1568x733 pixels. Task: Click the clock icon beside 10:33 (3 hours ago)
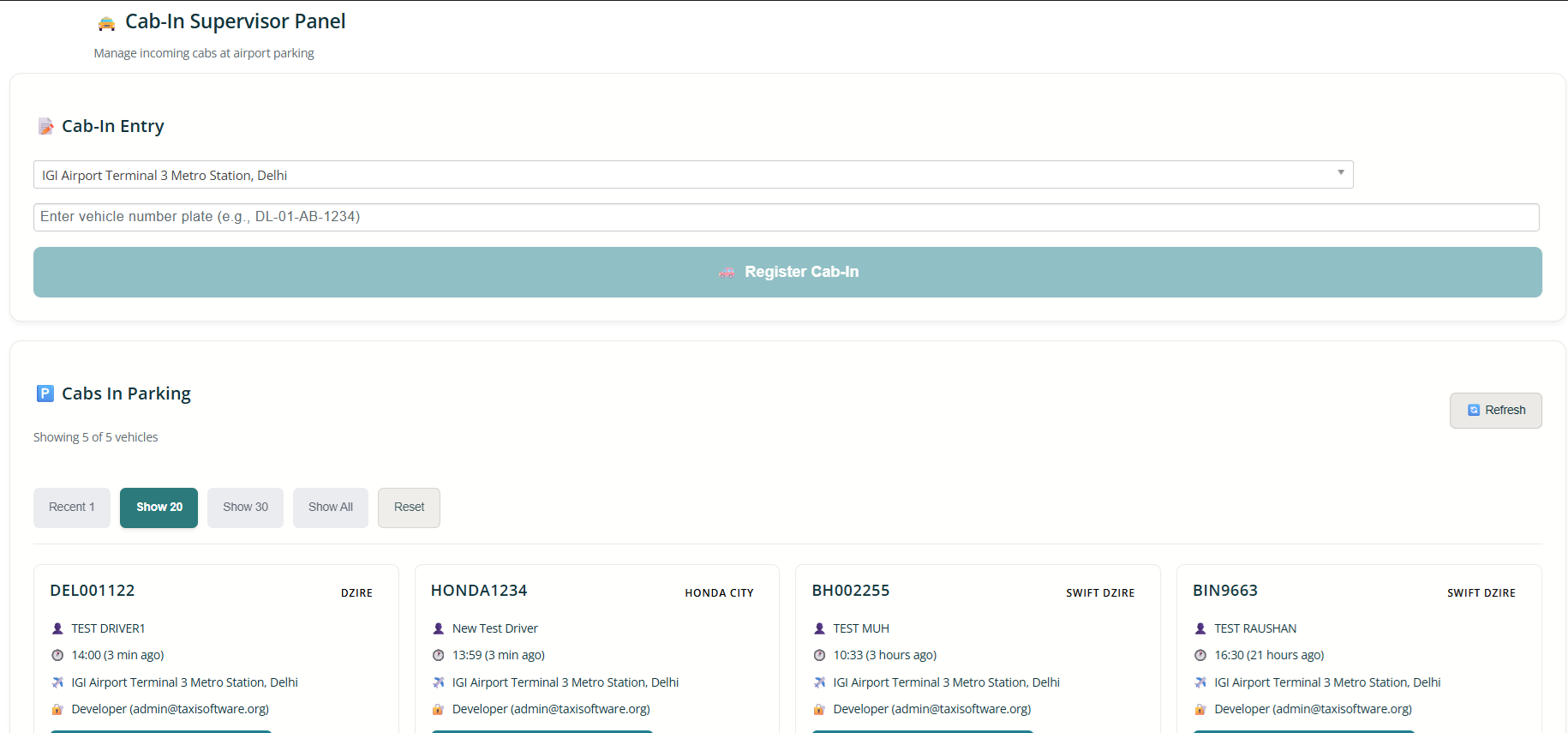(x=819, y=655)
